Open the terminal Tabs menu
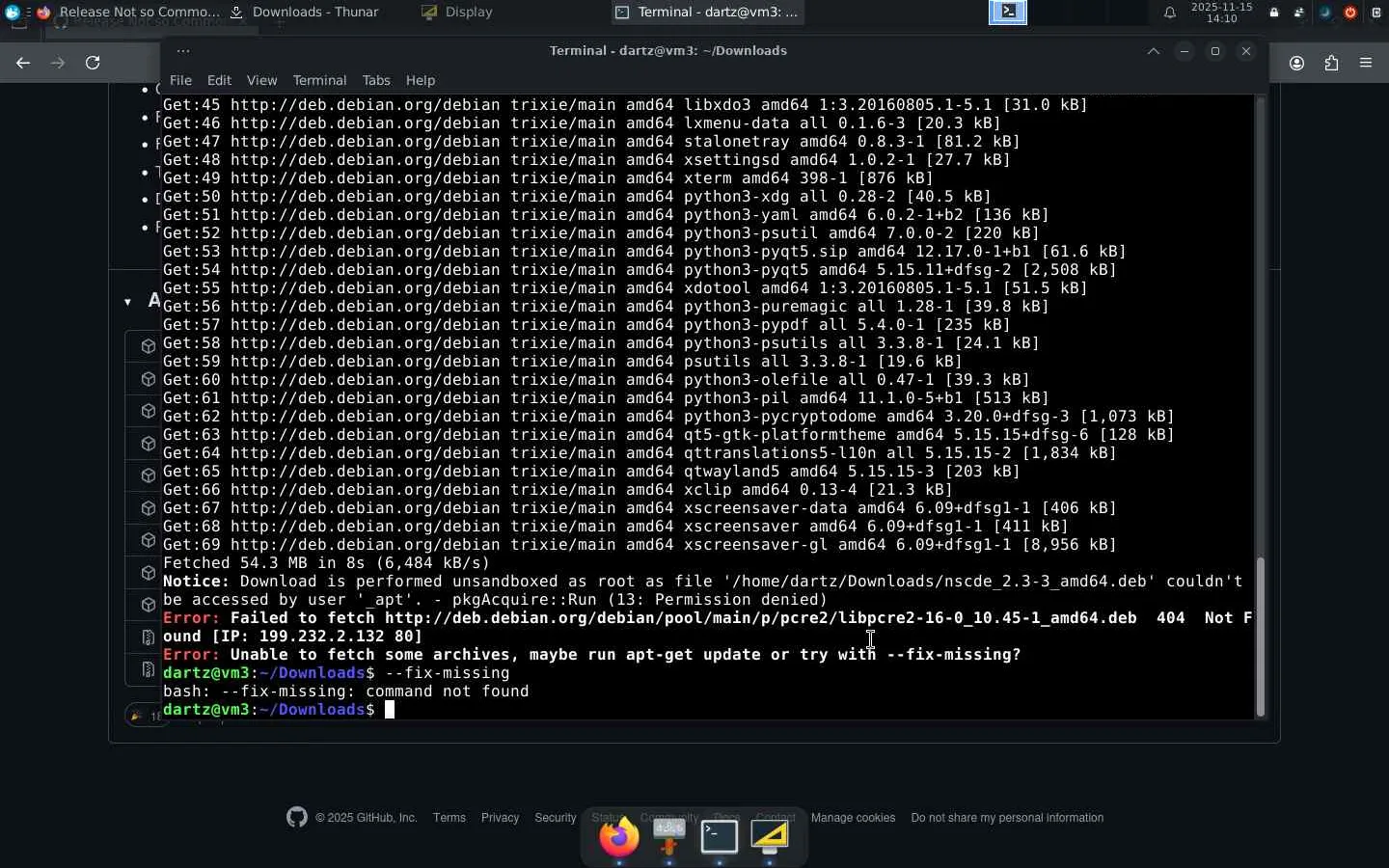The image size is (1389, 868). 376,80
